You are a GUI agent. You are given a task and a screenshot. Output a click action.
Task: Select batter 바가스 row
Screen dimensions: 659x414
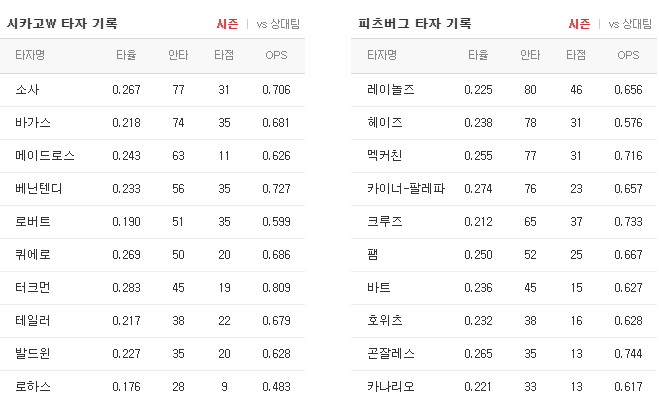(152, 123)
